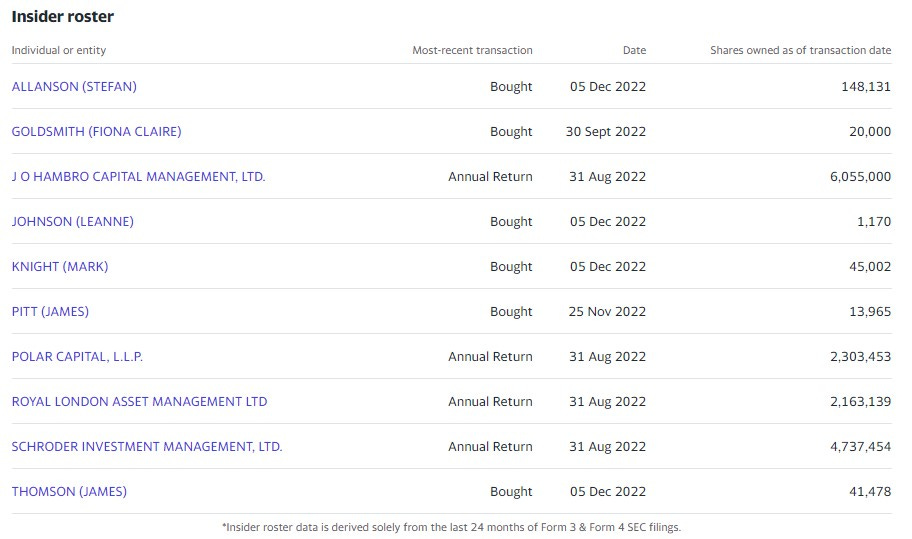Click Thomson's 05 Dec 2022 date
Screen dimensions: 912x539
pos(608,491)
